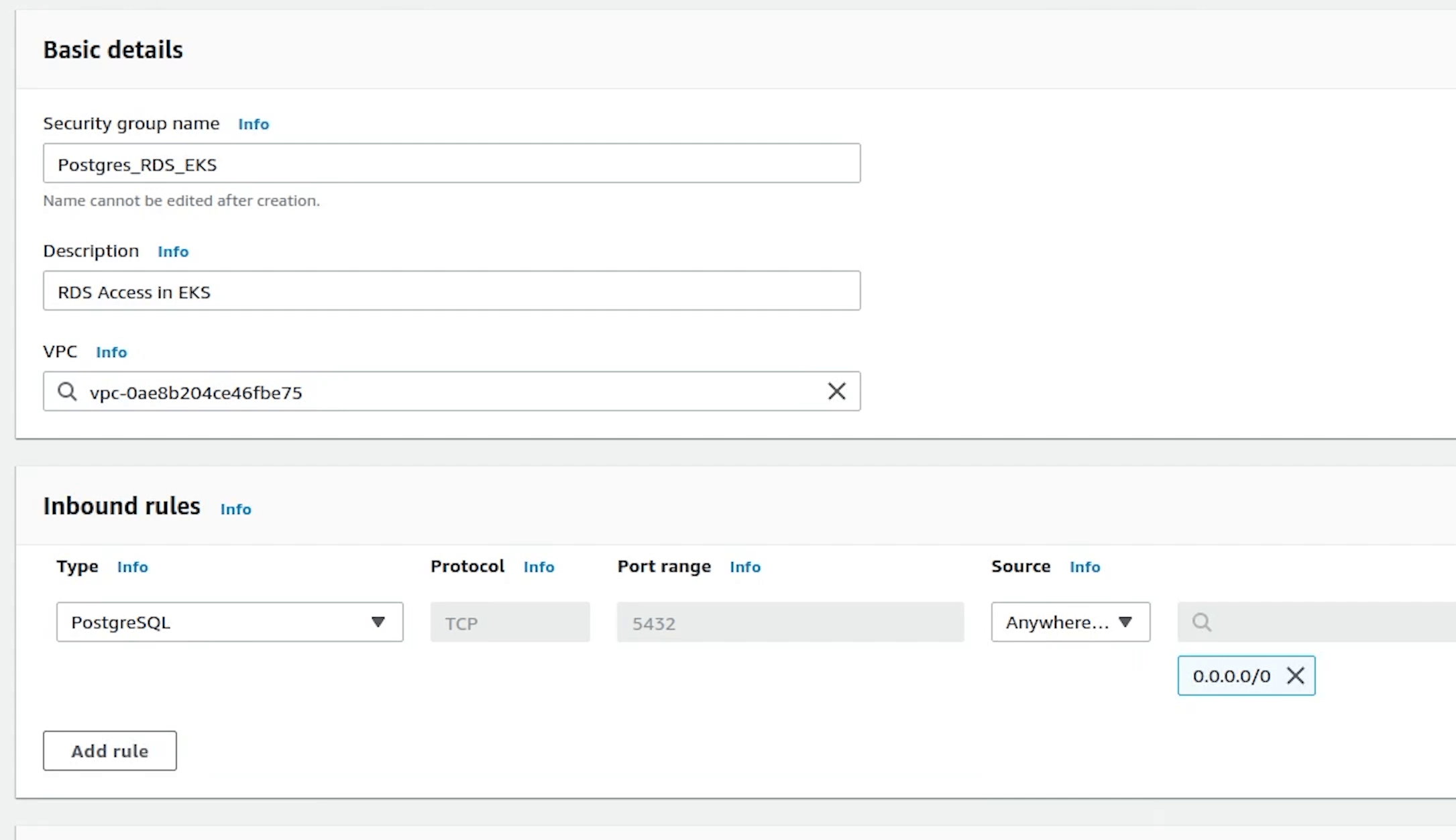Click the magnifier icon in VPC field
This screenshot has width=1456, height=840.
pyautogui.click(x=67, y=391)
